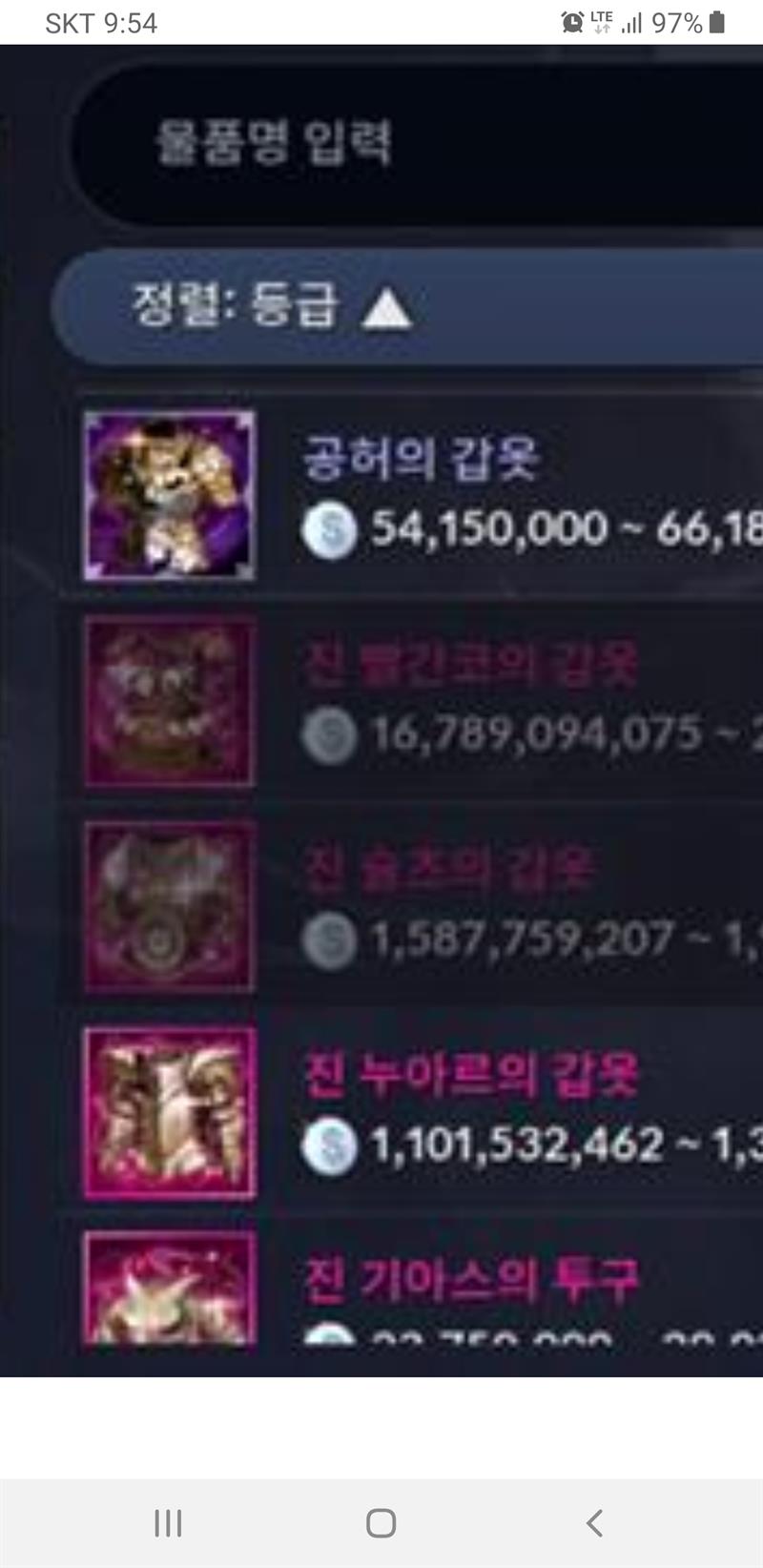Screen dimensions: 763x1568
Task: Tap the Android home button
Action: click(x=381, y=1523)
